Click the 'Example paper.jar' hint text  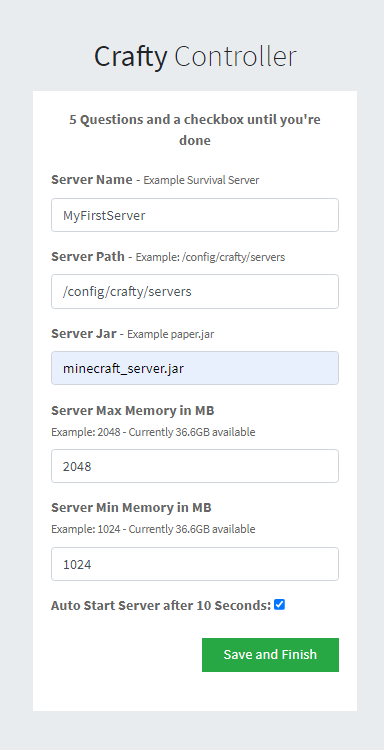[x=170, y=334]
